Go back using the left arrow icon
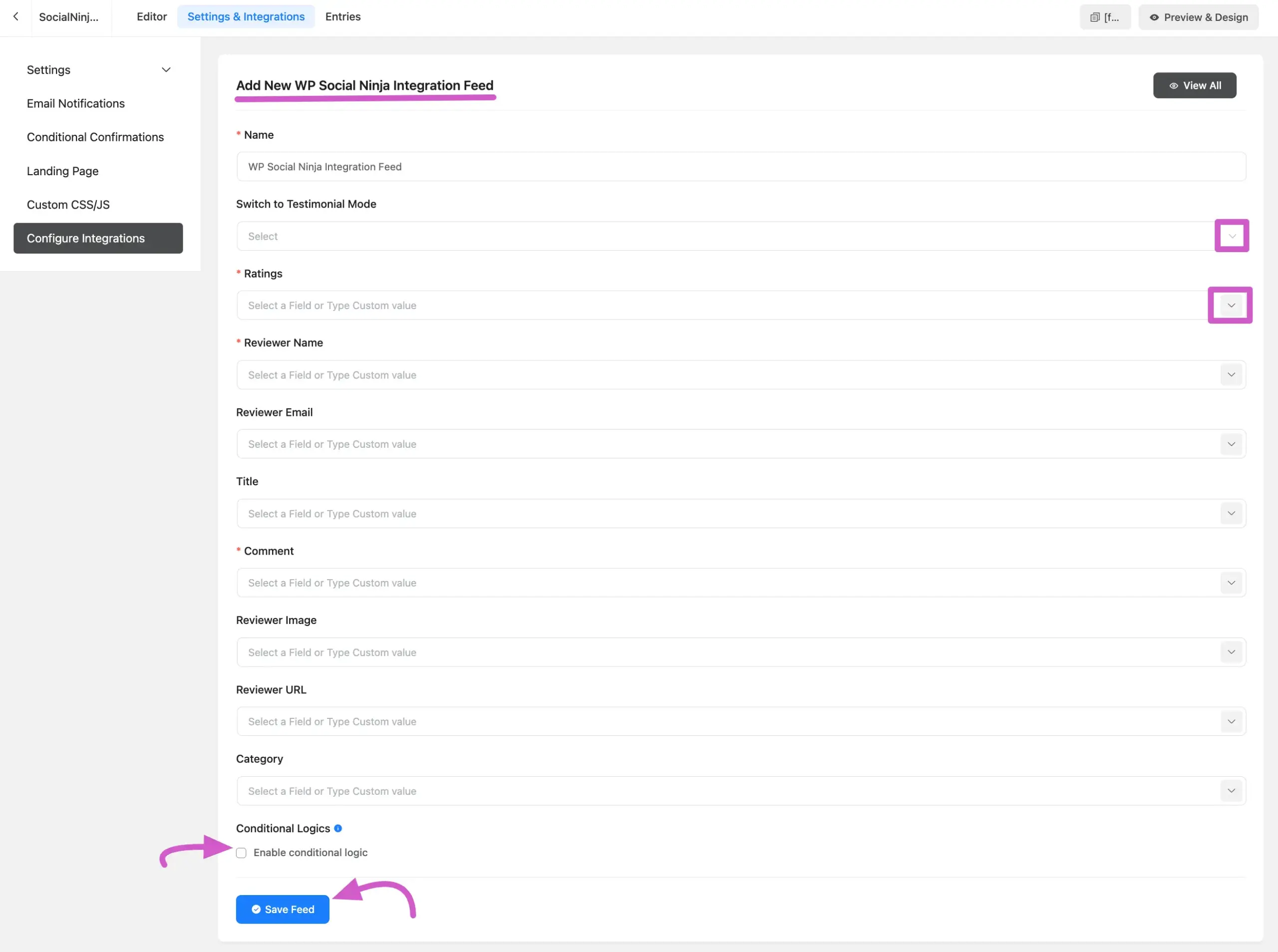 point(16,16)
